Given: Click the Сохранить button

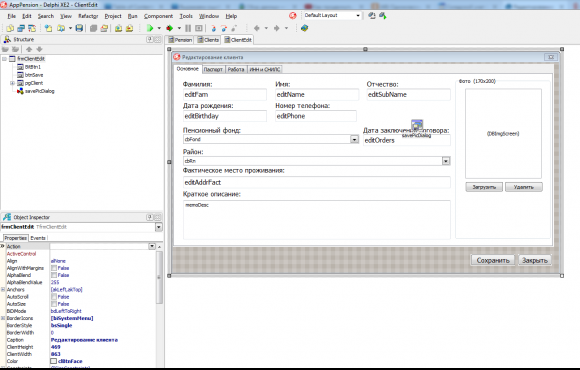Looking at the screenshot, I should (x=493, y=260).
